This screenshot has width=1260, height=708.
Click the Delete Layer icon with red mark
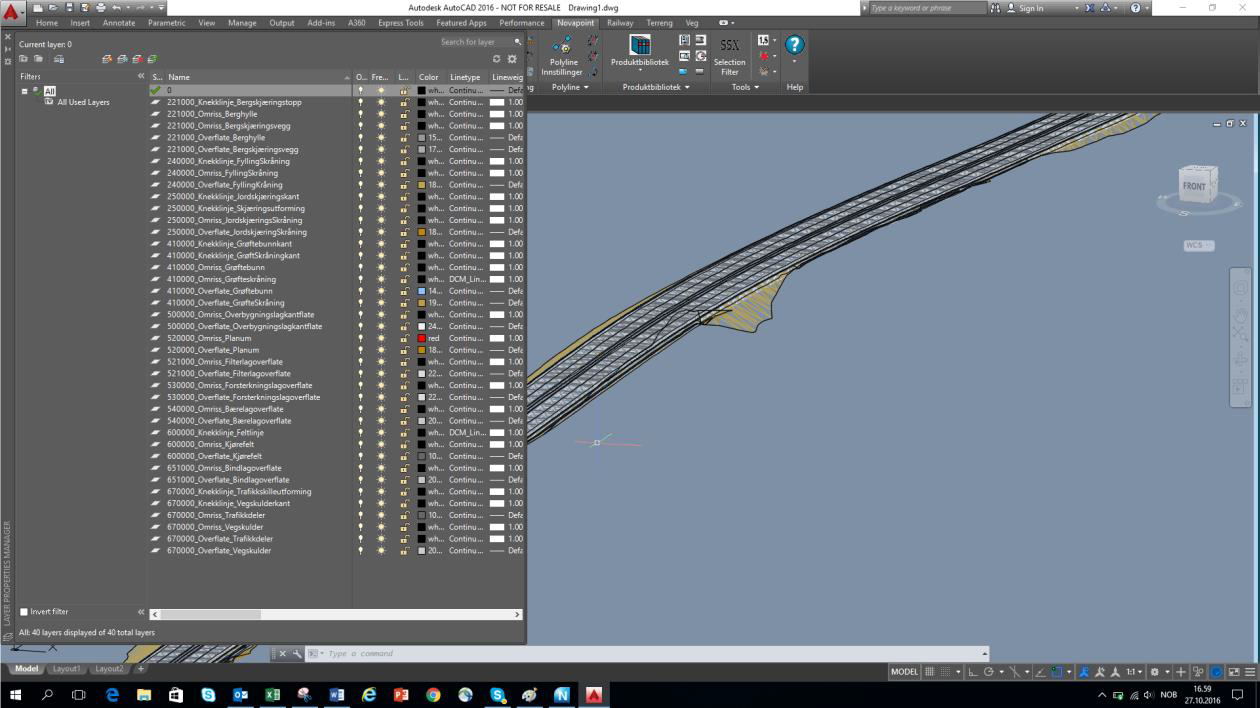pyautogui.click(x=138, y=59)
